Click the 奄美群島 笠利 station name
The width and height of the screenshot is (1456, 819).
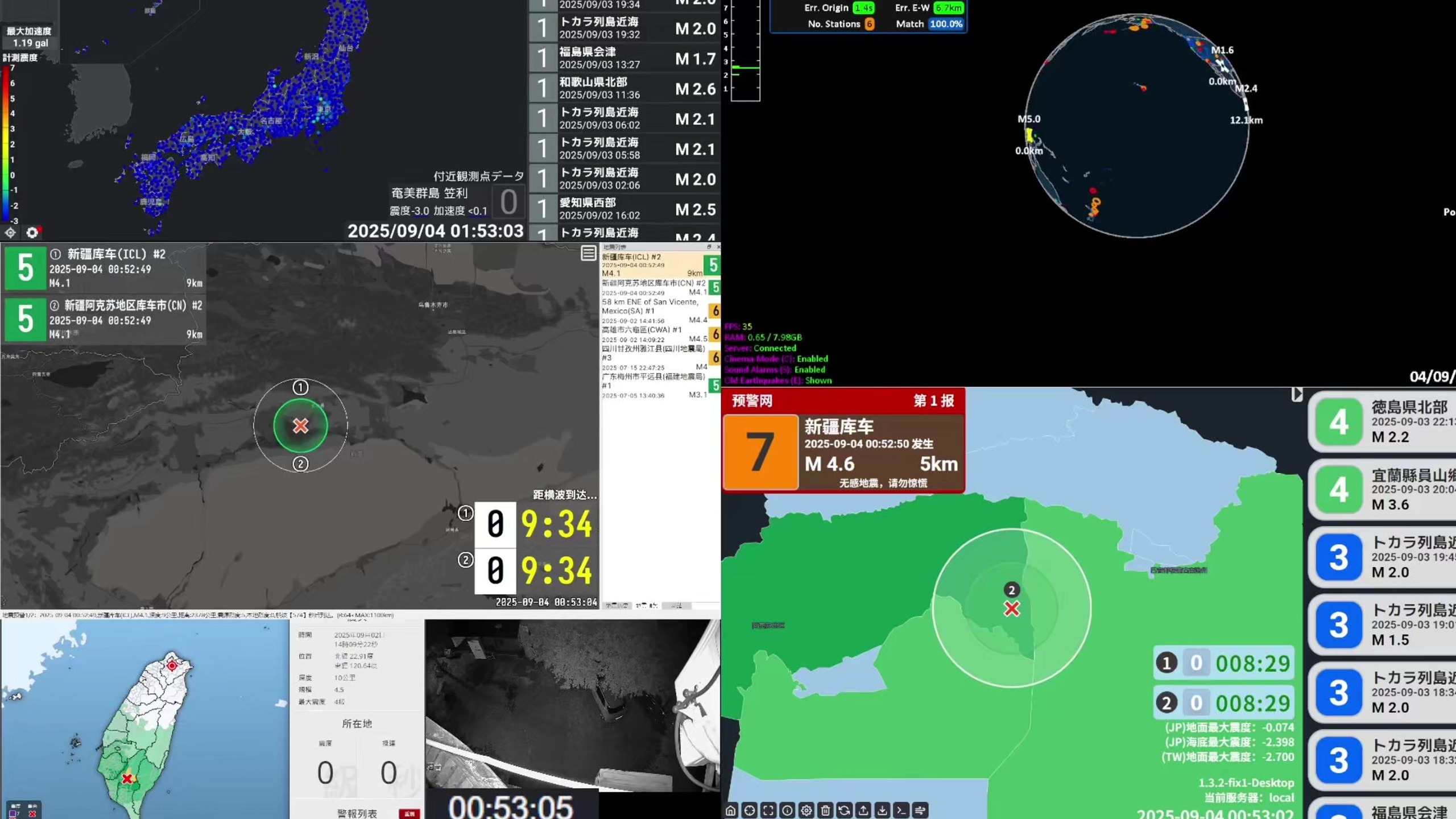(429, 193)
